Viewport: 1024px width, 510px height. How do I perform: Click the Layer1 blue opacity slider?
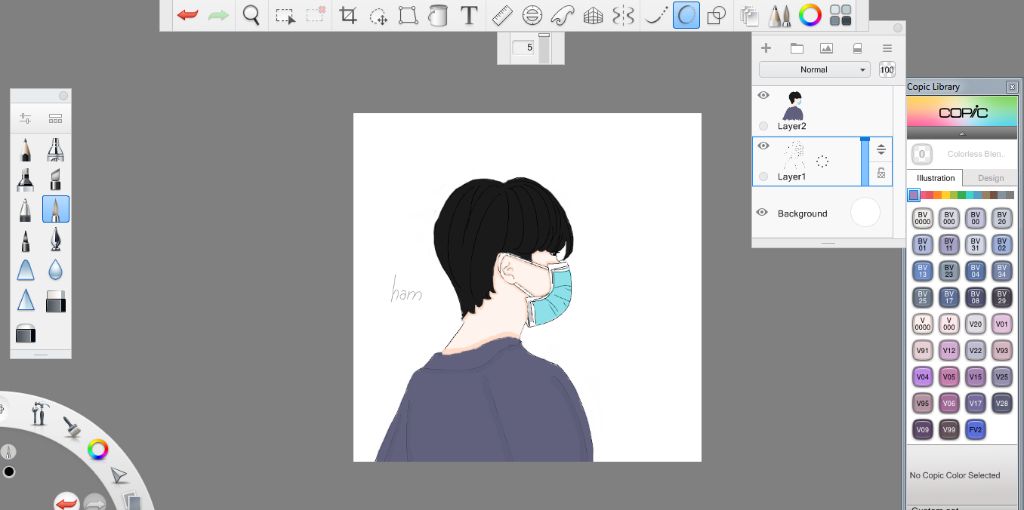tap(865, 161)
